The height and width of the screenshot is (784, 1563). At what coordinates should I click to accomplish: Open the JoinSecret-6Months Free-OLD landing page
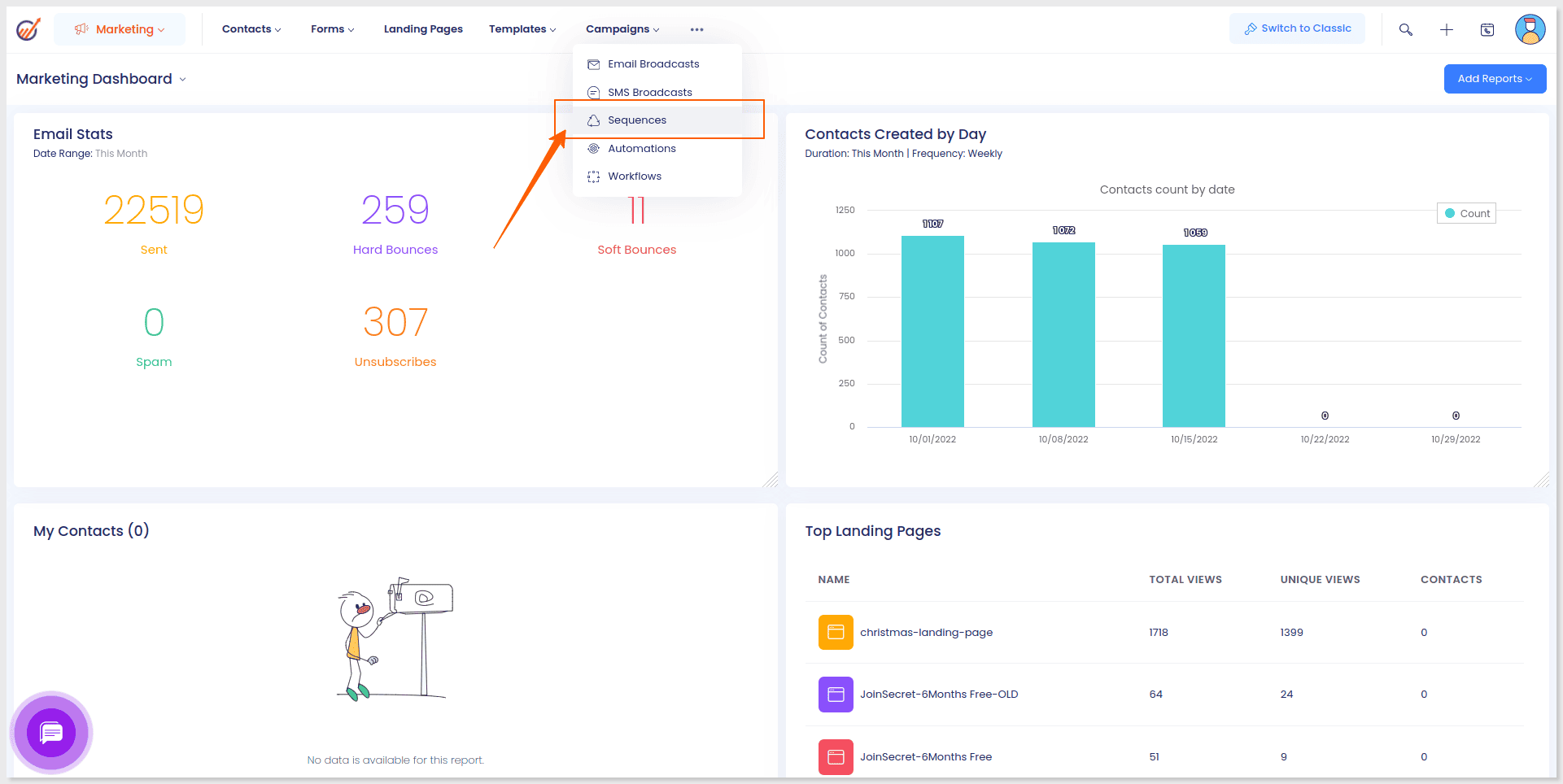(938, 695)
